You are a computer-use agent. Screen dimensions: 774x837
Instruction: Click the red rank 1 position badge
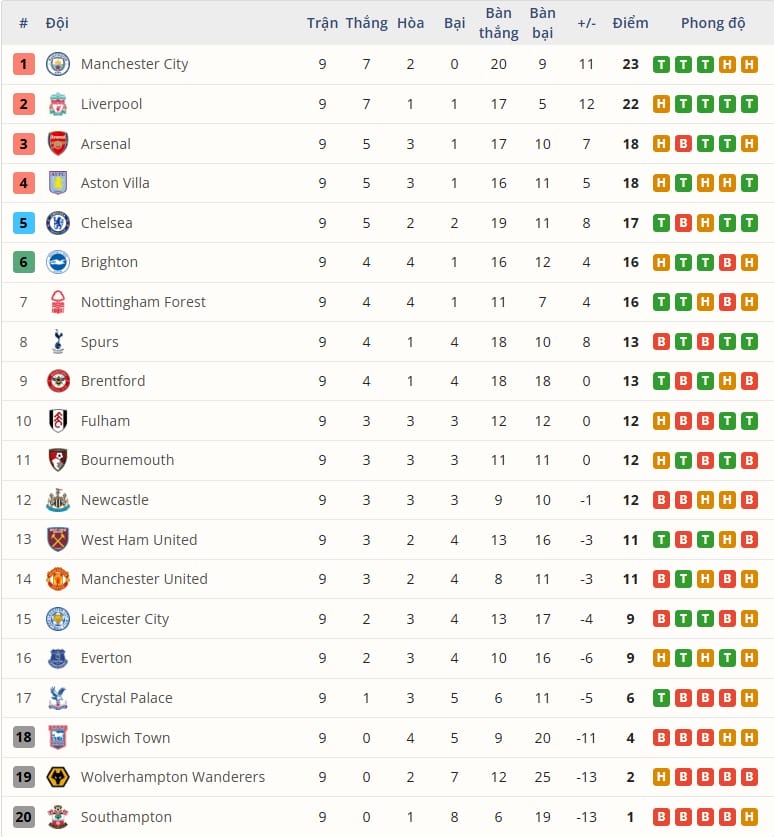click(x=24, y=64)
